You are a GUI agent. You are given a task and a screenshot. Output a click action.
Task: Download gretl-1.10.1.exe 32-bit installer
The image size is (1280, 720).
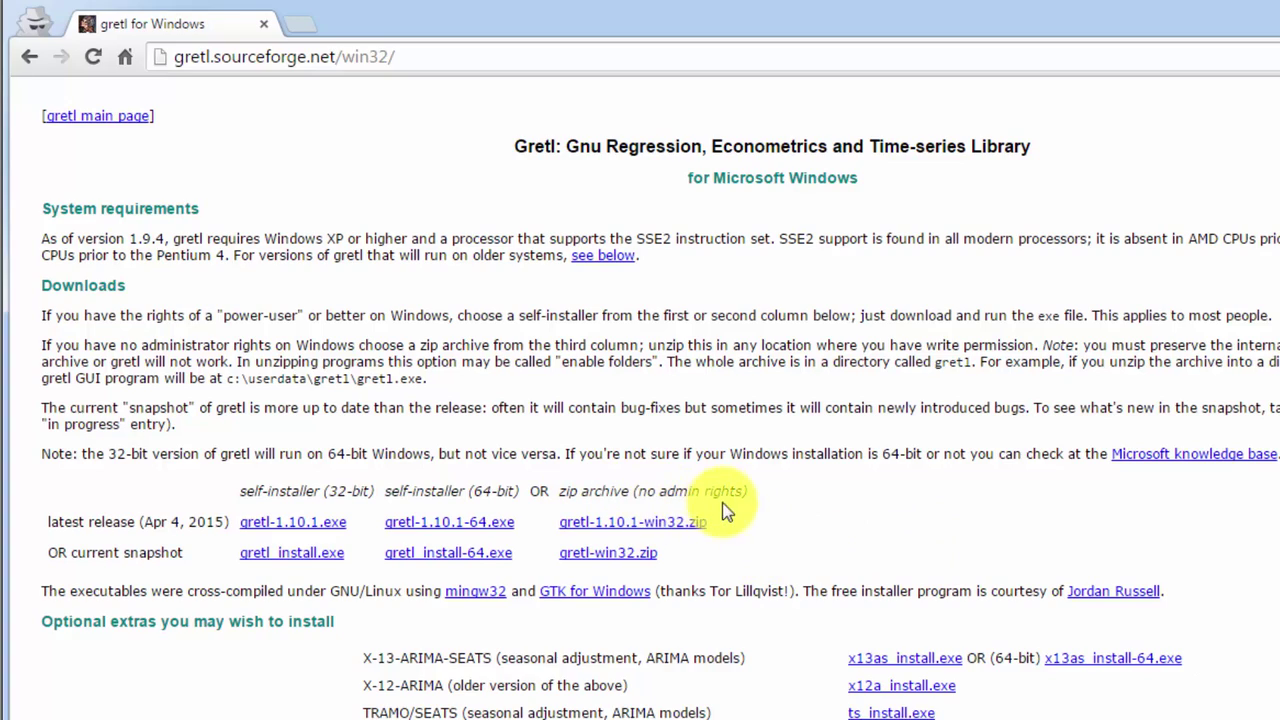293,522
